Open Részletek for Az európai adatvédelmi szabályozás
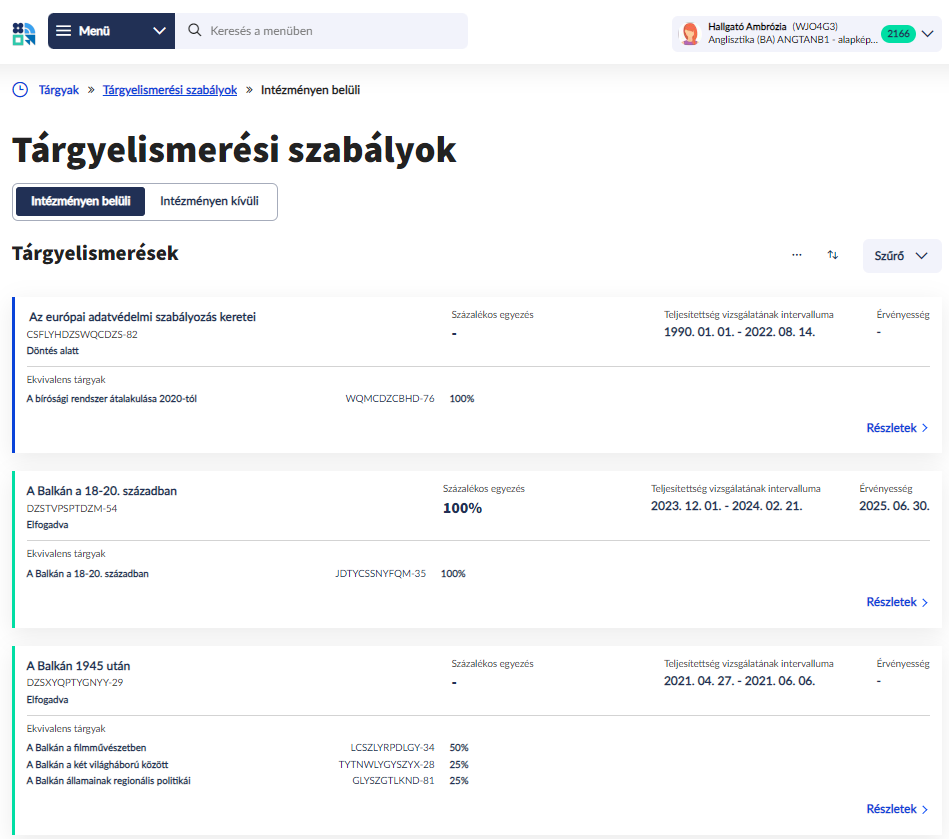 (x=897, y=428)
